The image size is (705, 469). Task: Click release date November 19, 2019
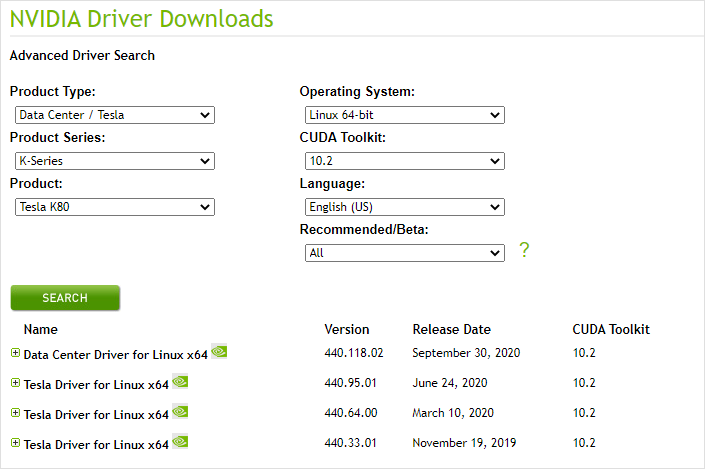(x=464, y=443)
